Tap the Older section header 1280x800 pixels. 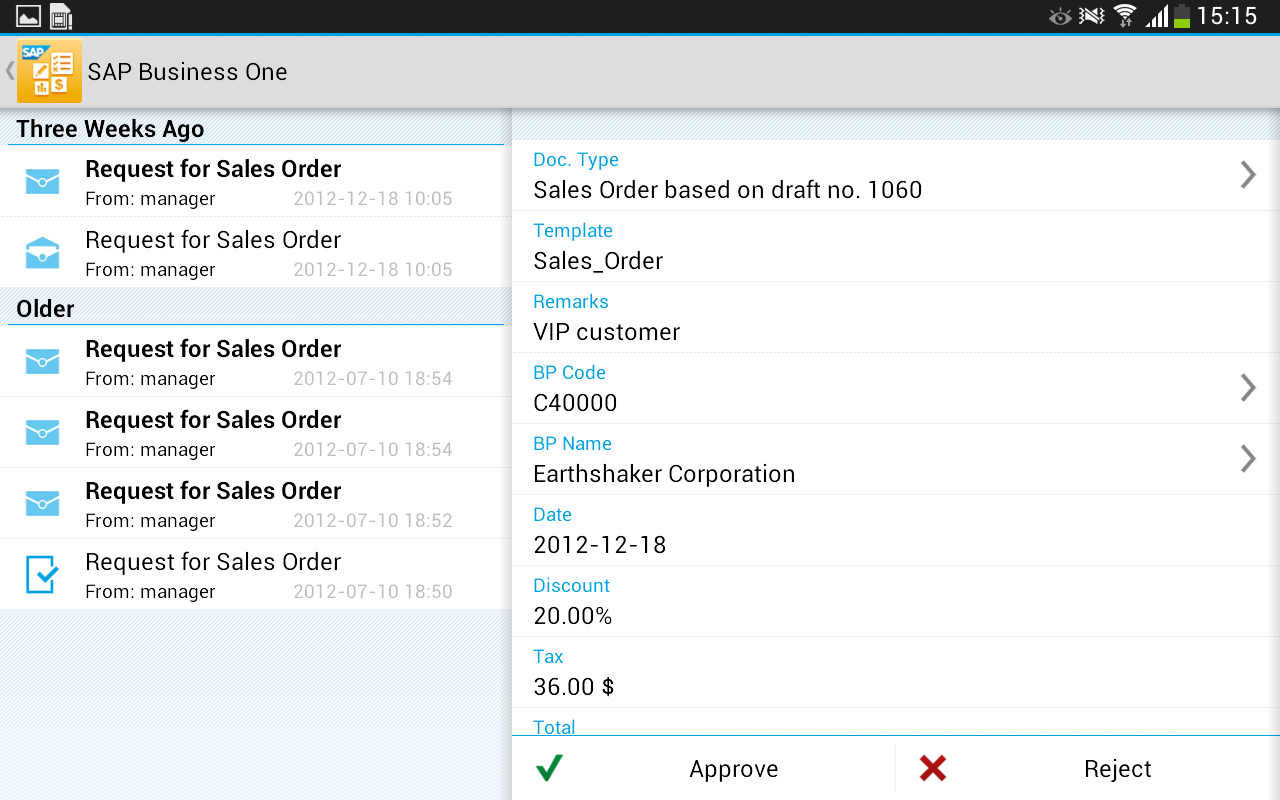[46, 309]
